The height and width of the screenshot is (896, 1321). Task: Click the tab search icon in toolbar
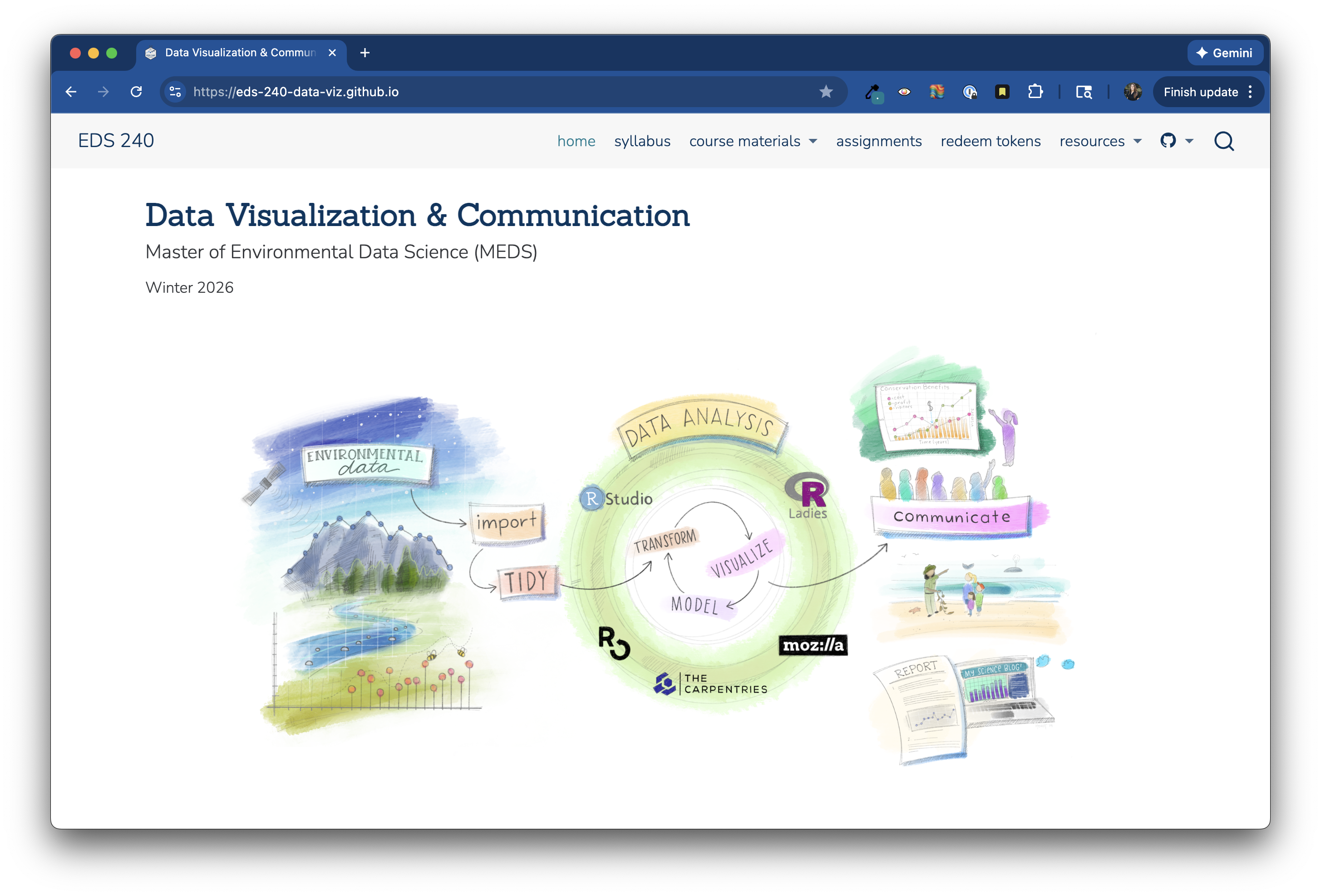pyautogui.click(x=1084, y=92)
